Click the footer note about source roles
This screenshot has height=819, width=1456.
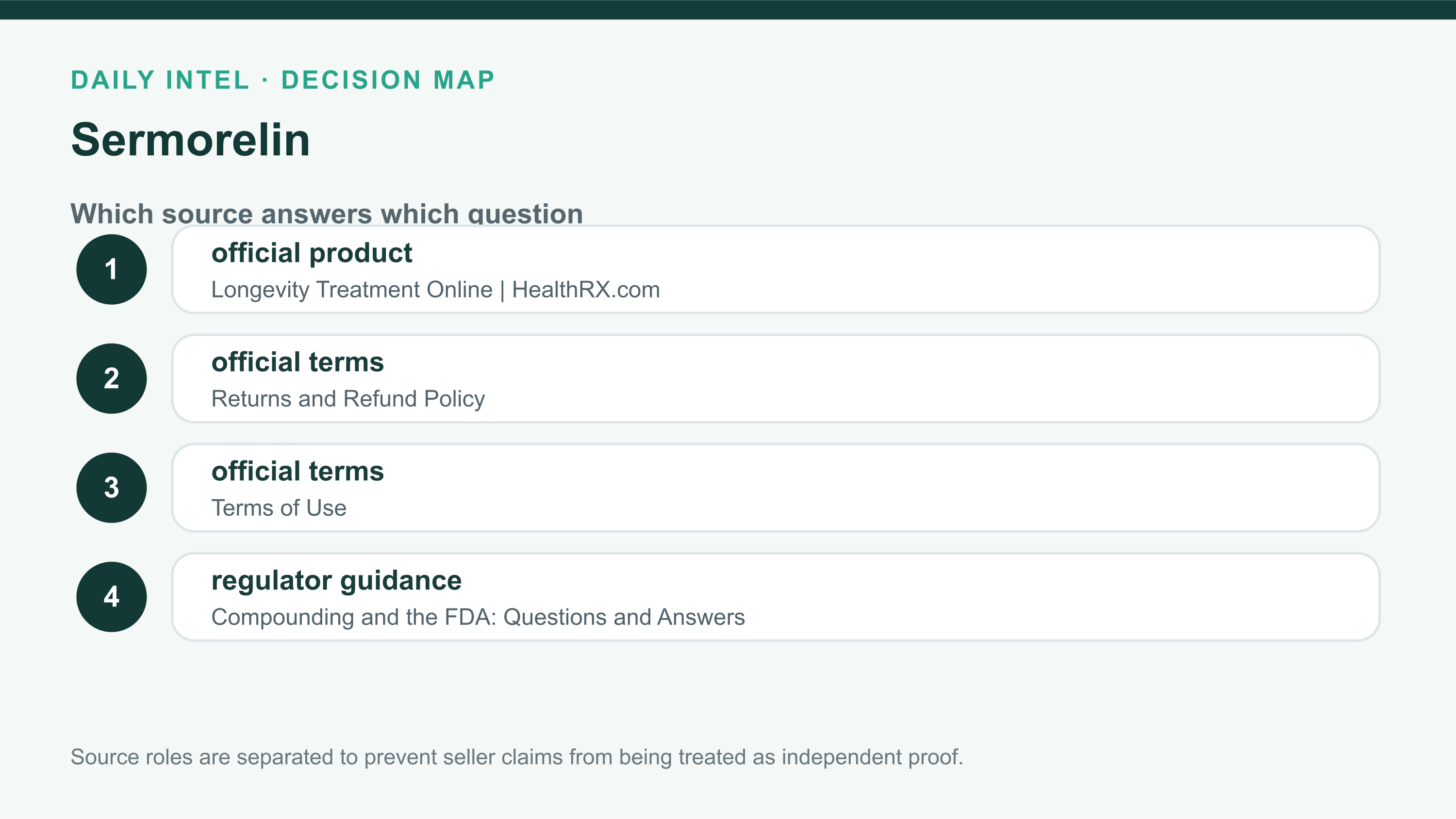(x=516, y=757)
